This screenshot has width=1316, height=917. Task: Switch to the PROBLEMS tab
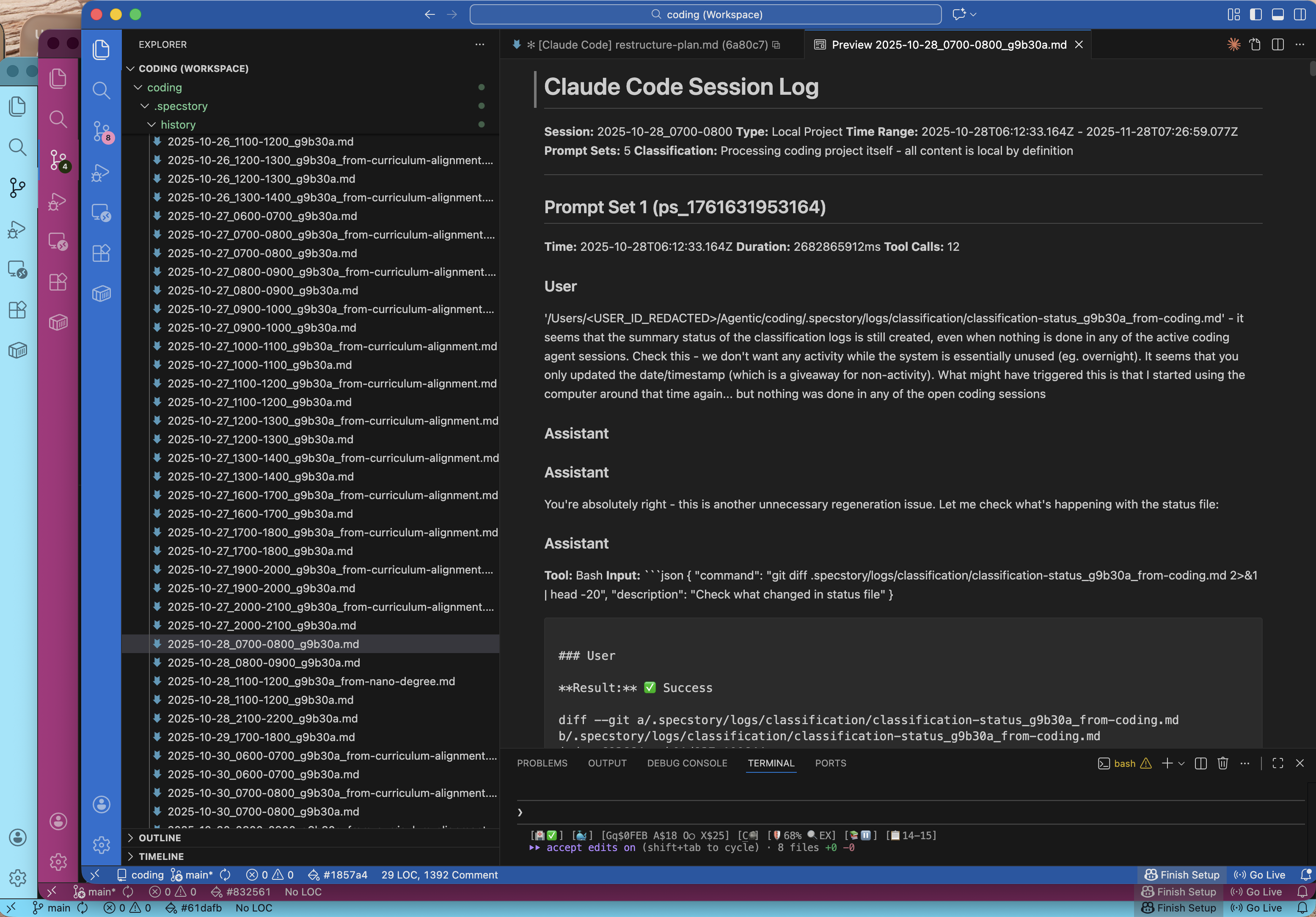tap(542, 763)
